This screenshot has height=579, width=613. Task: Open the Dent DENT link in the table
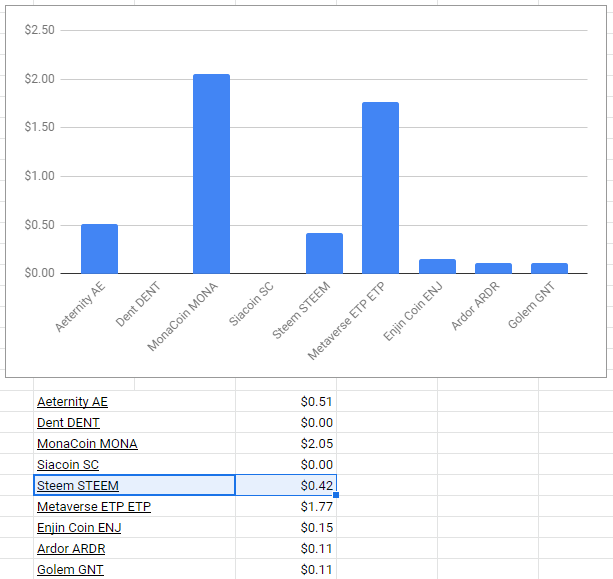pos(68,423)
